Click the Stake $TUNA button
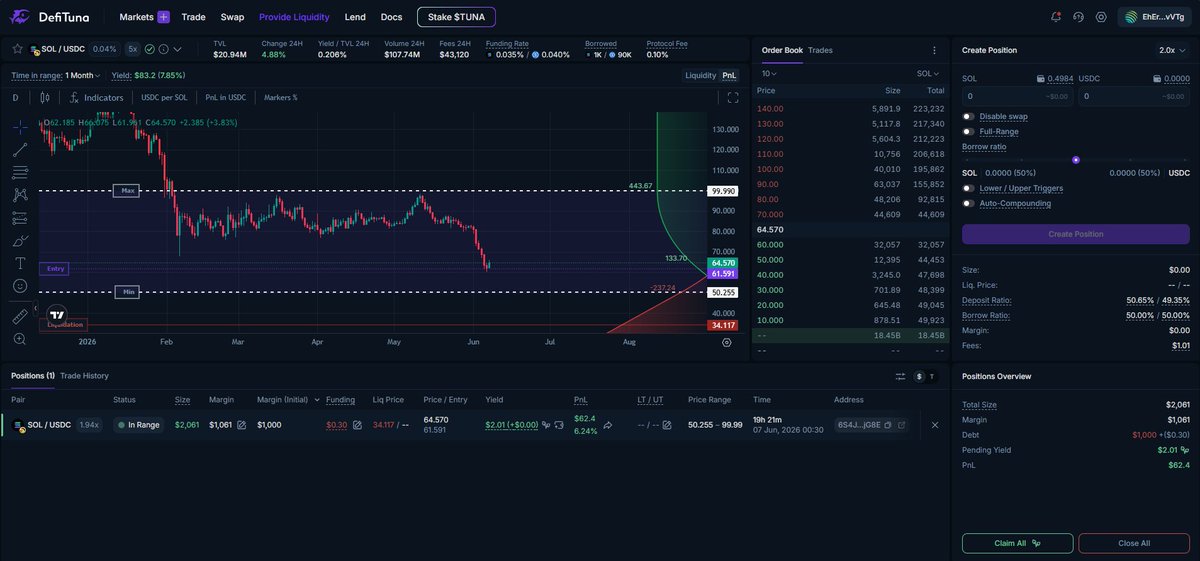 click(456, 17)
